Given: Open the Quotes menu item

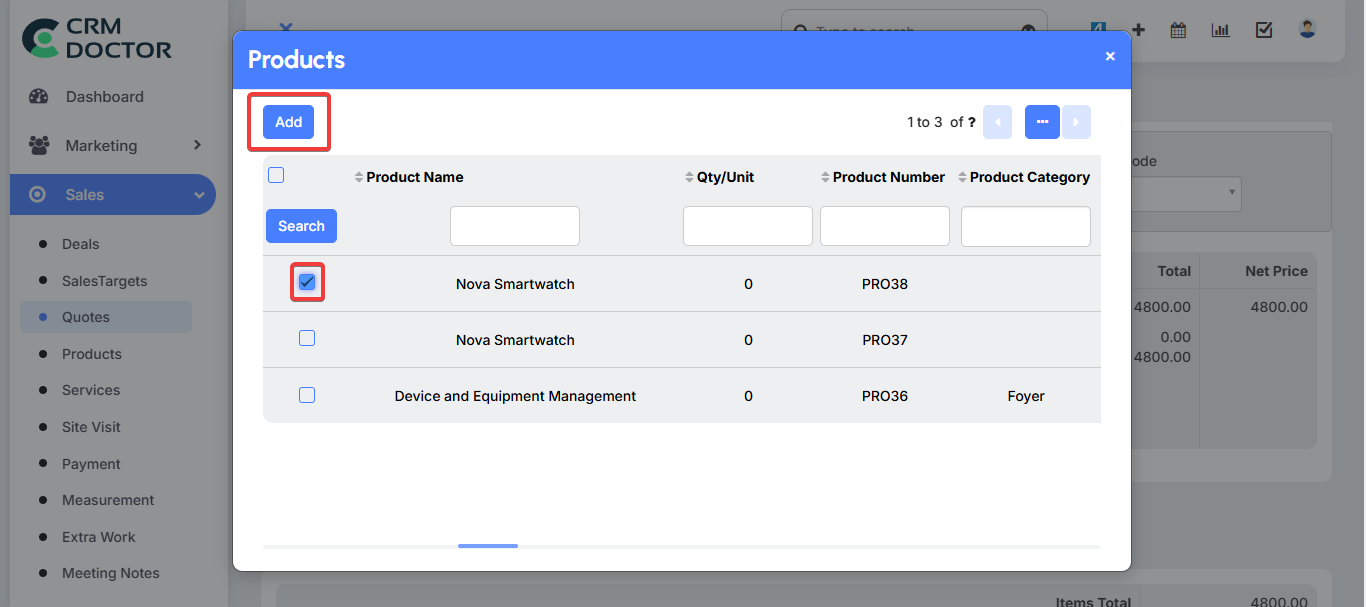Looking at the screenshot, I should point(88,317).
